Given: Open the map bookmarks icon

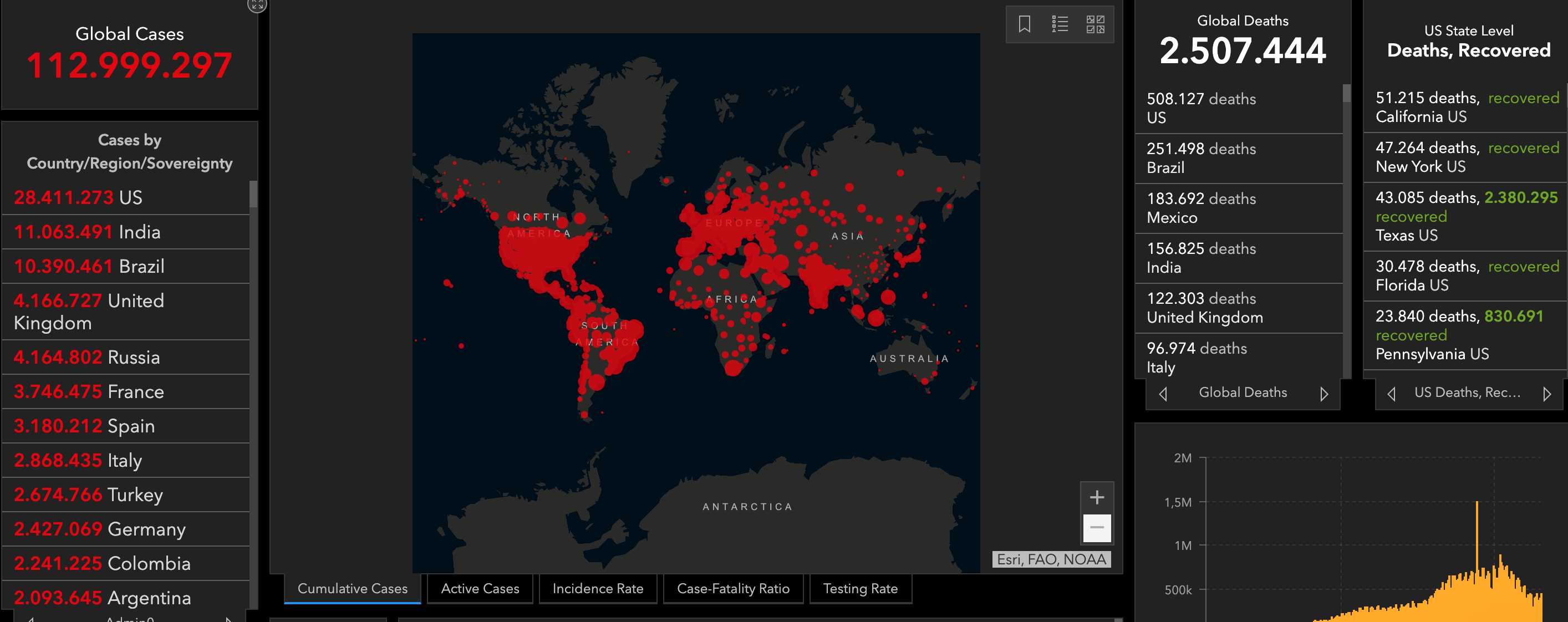Looking at the screenshot, I should [x=1025, y=24].
